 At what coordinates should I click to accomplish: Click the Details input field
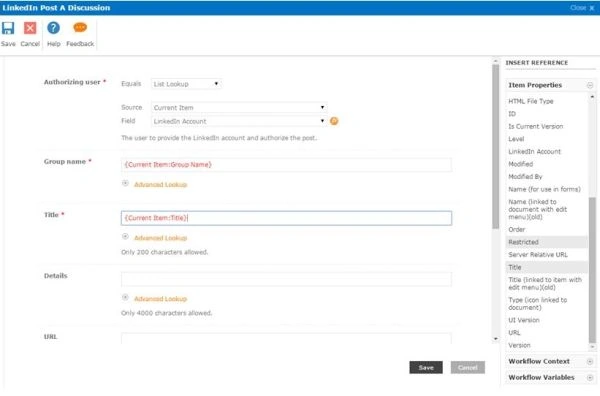[x=286, y=279]
